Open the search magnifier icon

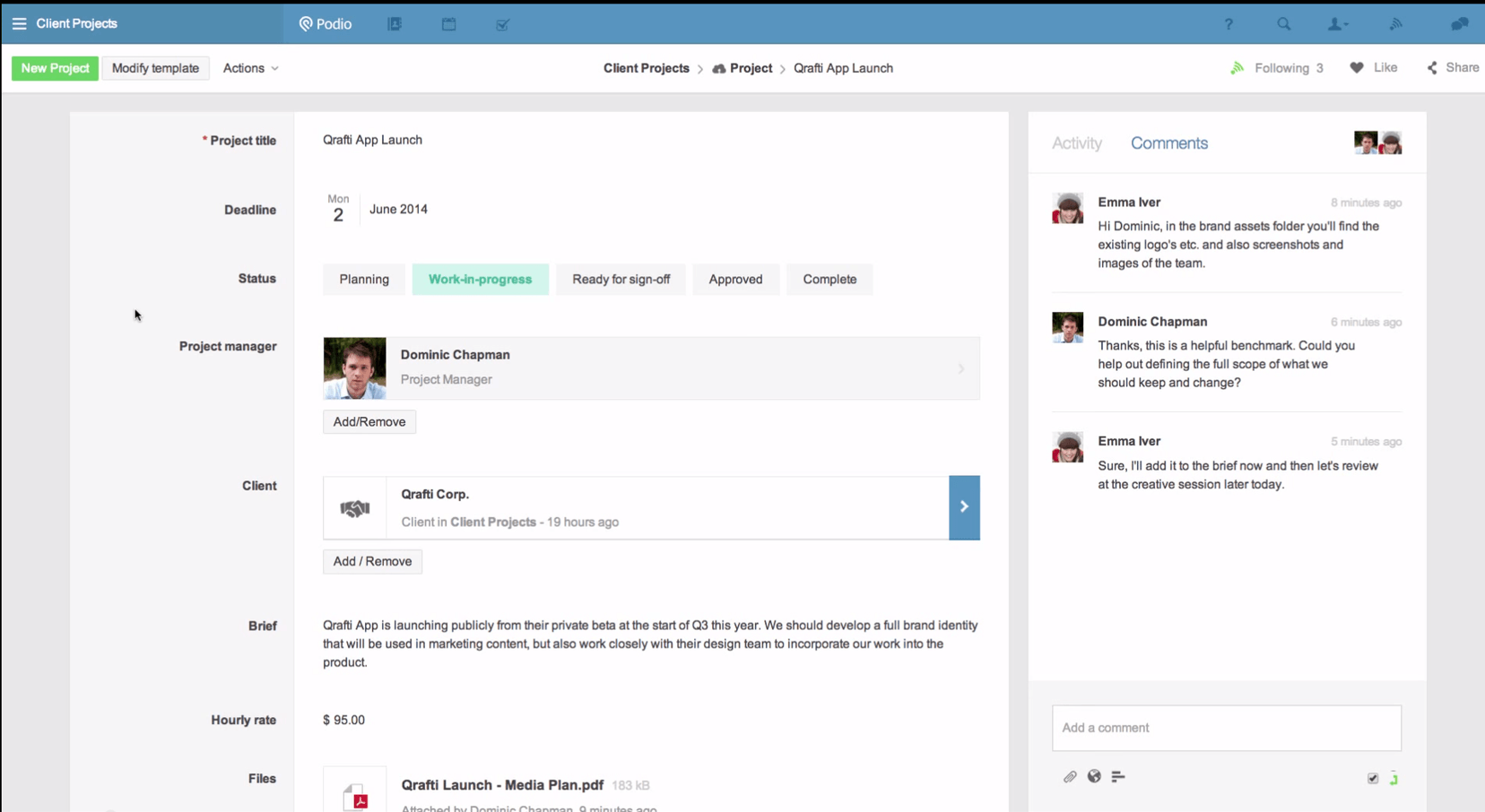coord(1283,24)
